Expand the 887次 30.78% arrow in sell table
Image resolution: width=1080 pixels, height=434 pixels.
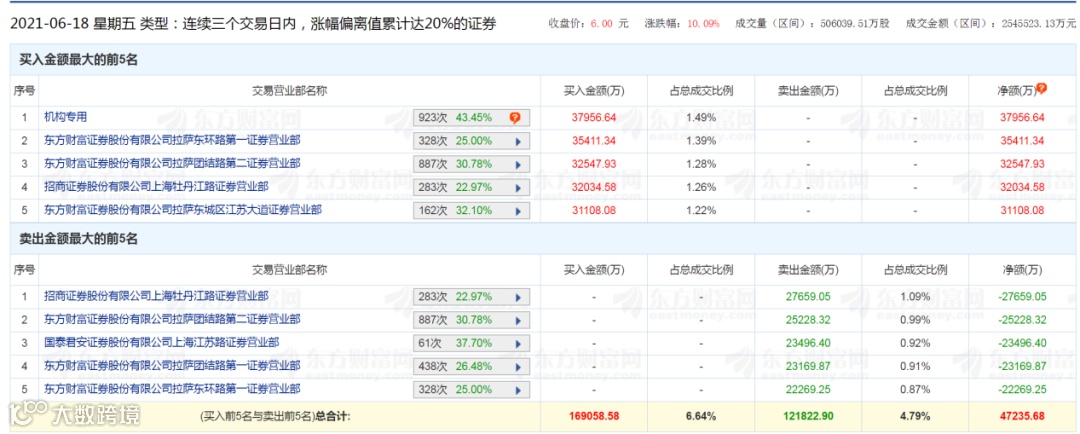pyautogui.click(x=518, y=320)
